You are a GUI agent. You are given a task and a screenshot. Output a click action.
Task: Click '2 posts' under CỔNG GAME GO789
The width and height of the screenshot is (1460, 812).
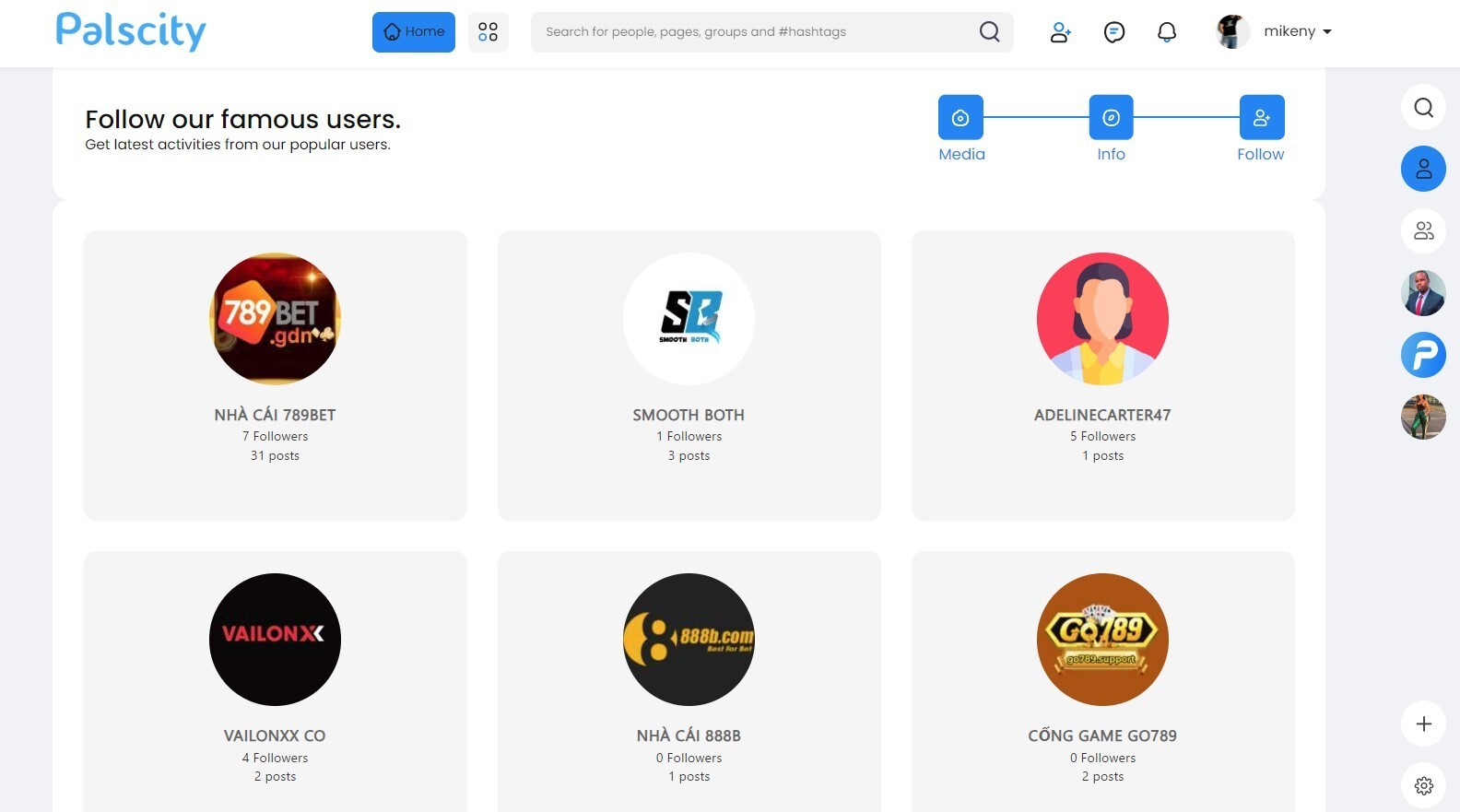(x=1102, y=776)
